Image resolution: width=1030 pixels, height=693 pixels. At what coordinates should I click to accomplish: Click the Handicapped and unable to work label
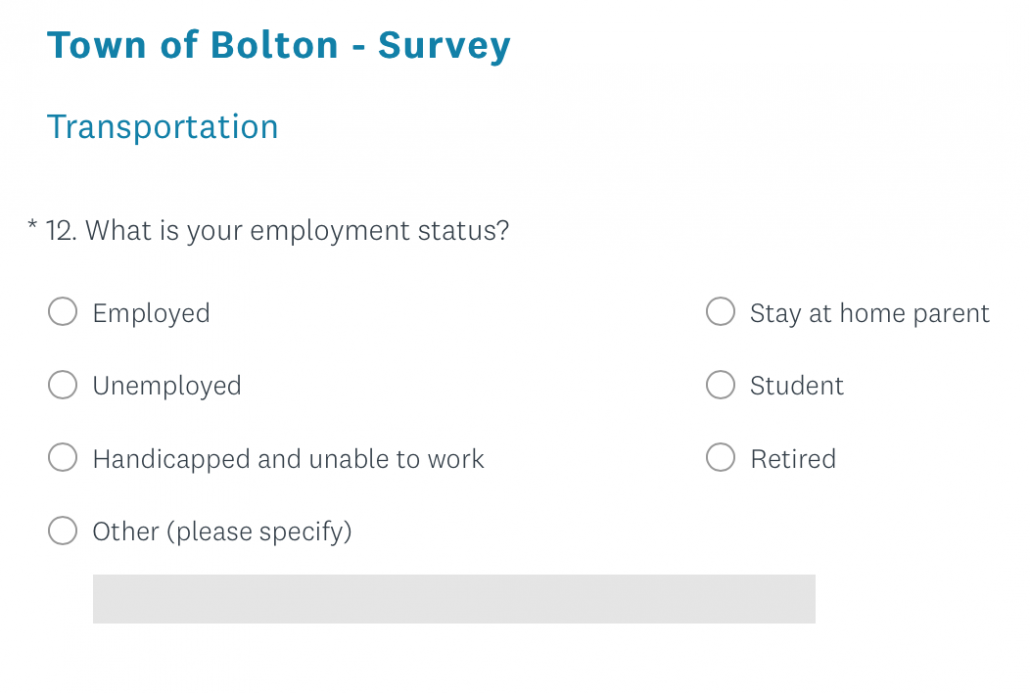(x=288, y=459)
